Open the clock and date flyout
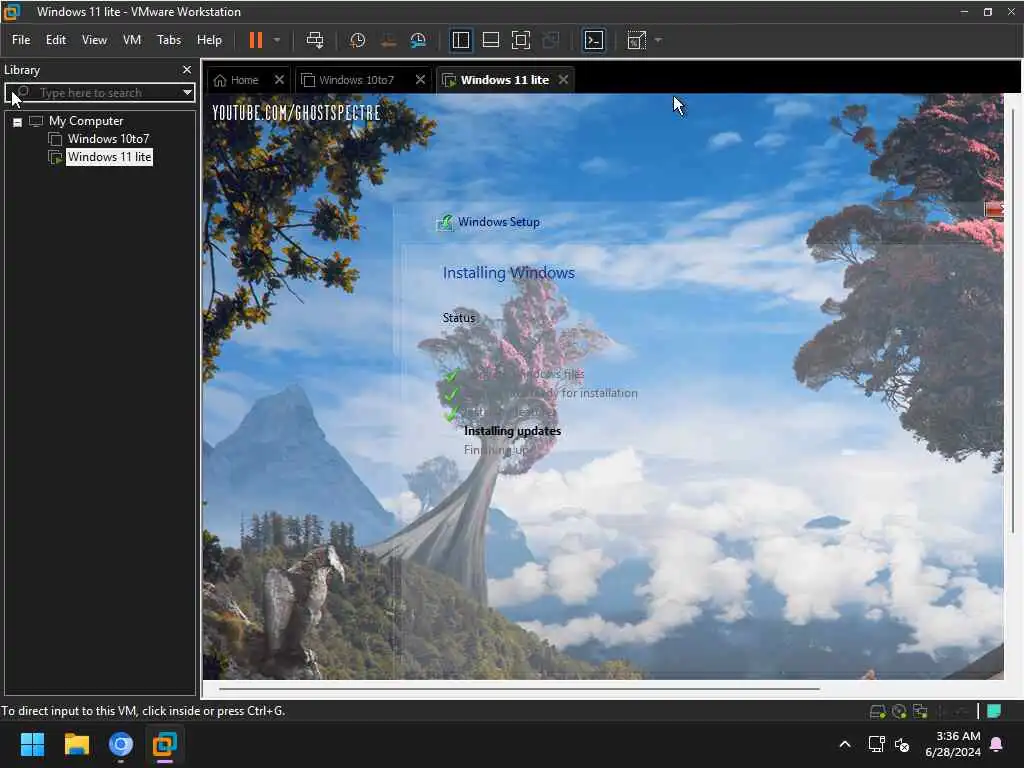The height and width of the screenshot is (768, 1024). pyautogui.click(x=953, y=744)
